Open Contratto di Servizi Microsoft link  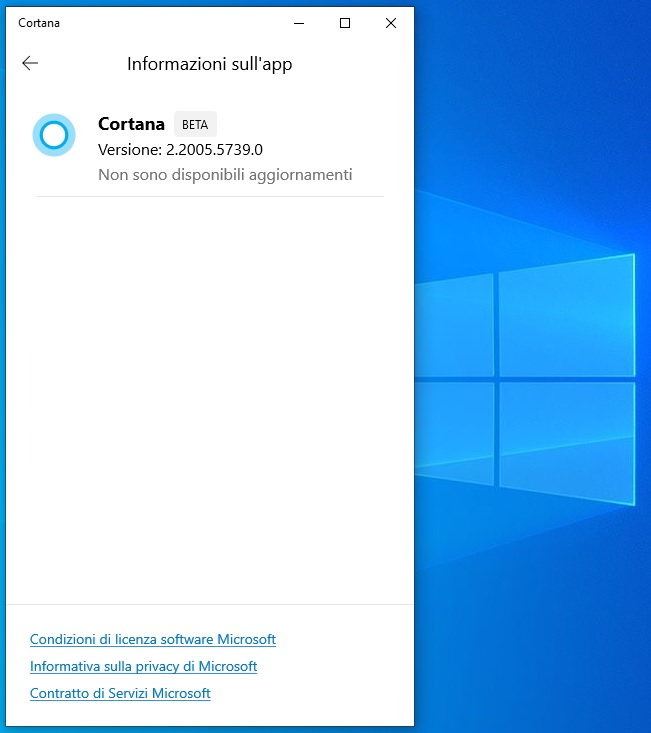(120, 693)
